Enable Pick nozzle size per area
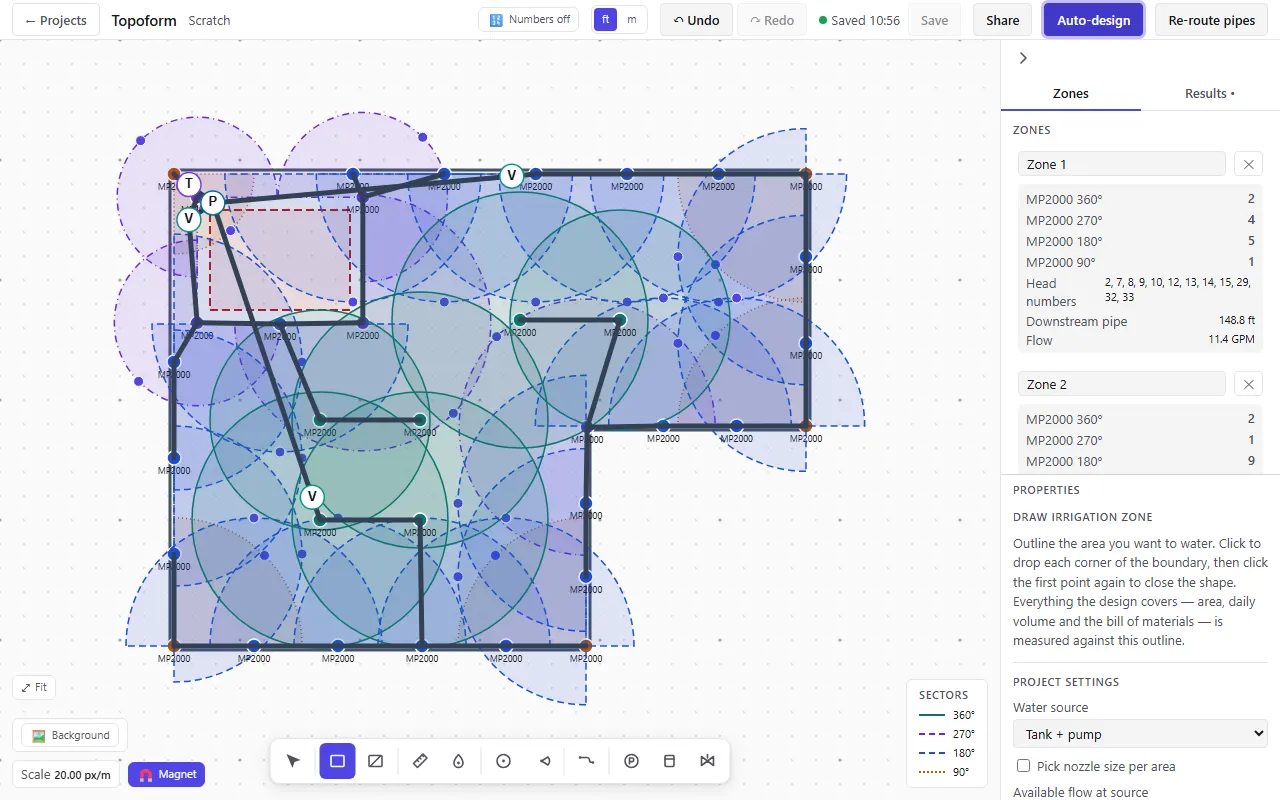This screenshot has height=800, width=1280. point(1023,766)
